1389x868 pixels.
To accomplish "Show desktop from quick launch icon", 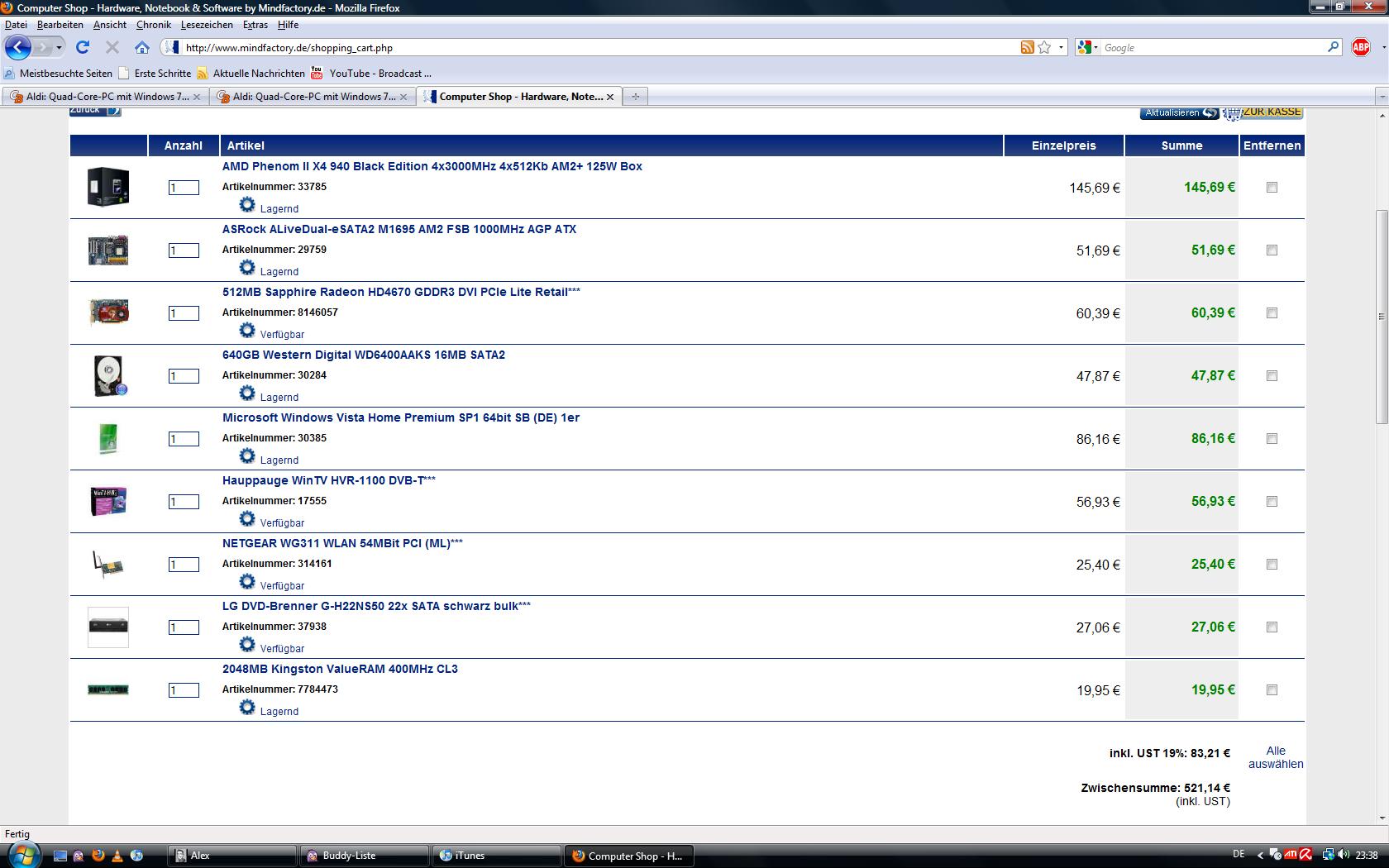I will tap(60, 856).
